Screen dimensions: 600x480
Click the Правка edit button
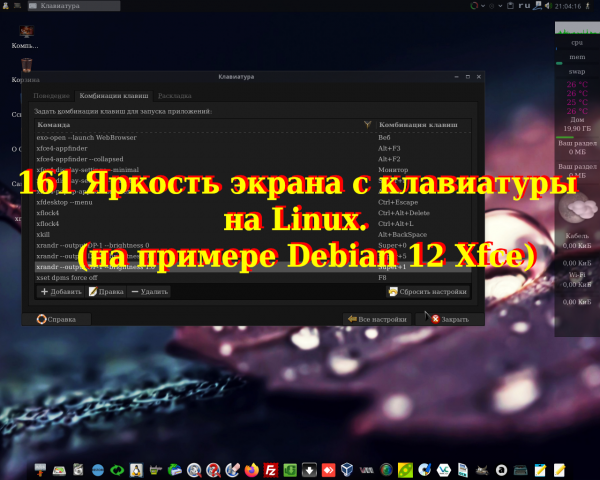(106, 292)
